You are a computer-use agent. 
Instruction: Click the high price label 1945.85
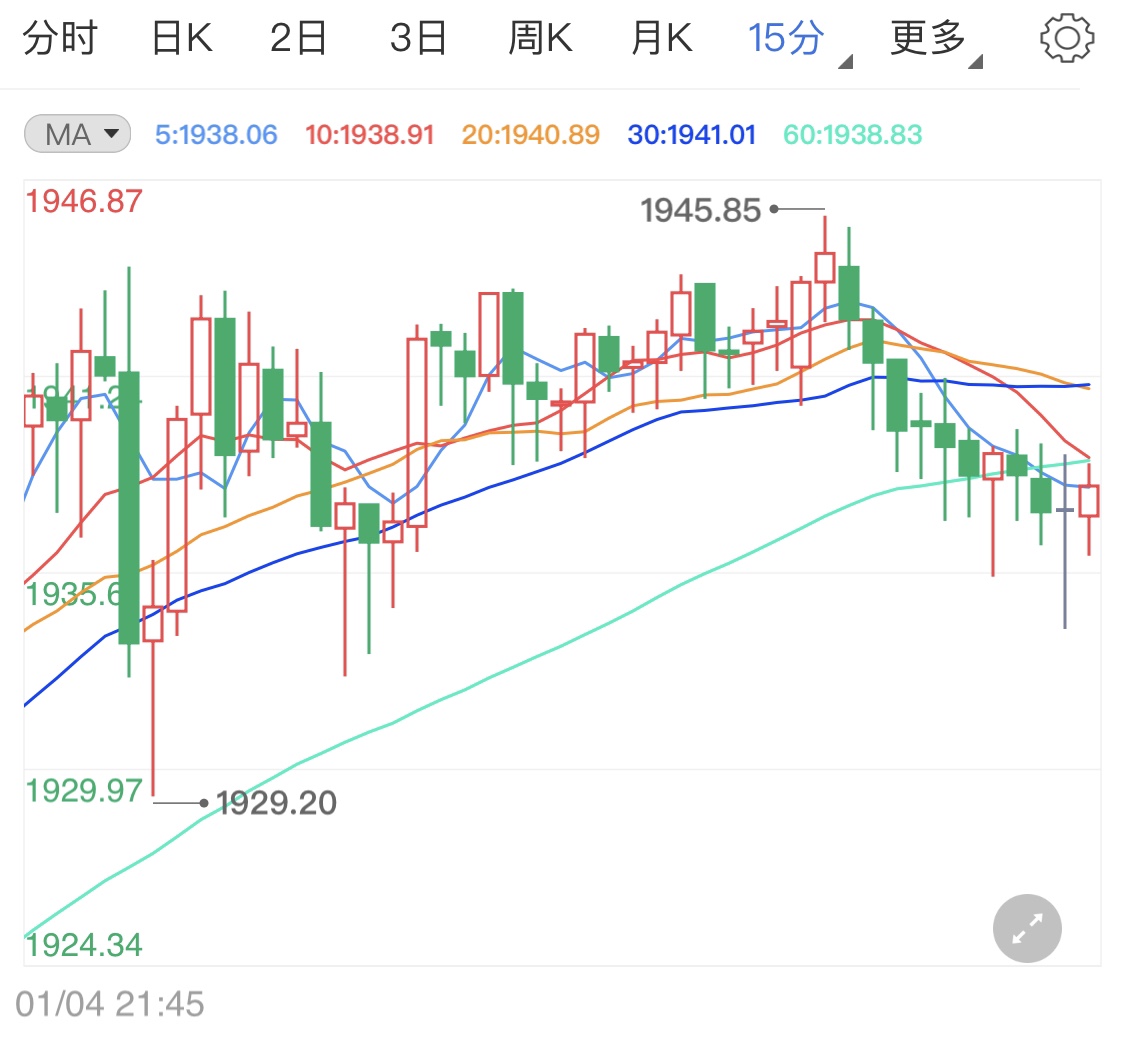click(700, 210)
